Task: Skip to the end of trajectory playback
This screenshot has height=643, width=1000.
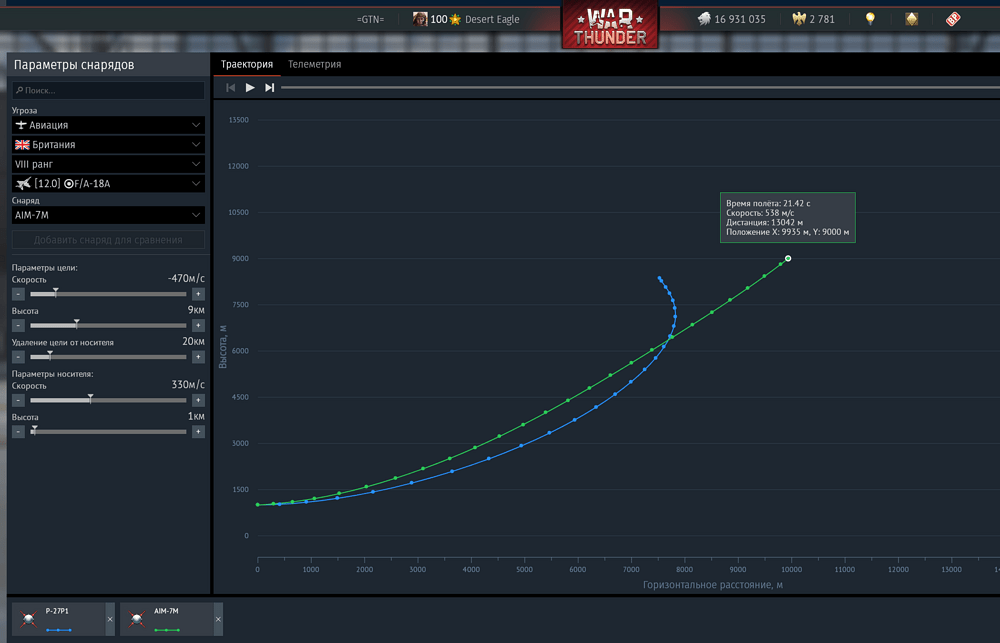Action: pos(270,87)
